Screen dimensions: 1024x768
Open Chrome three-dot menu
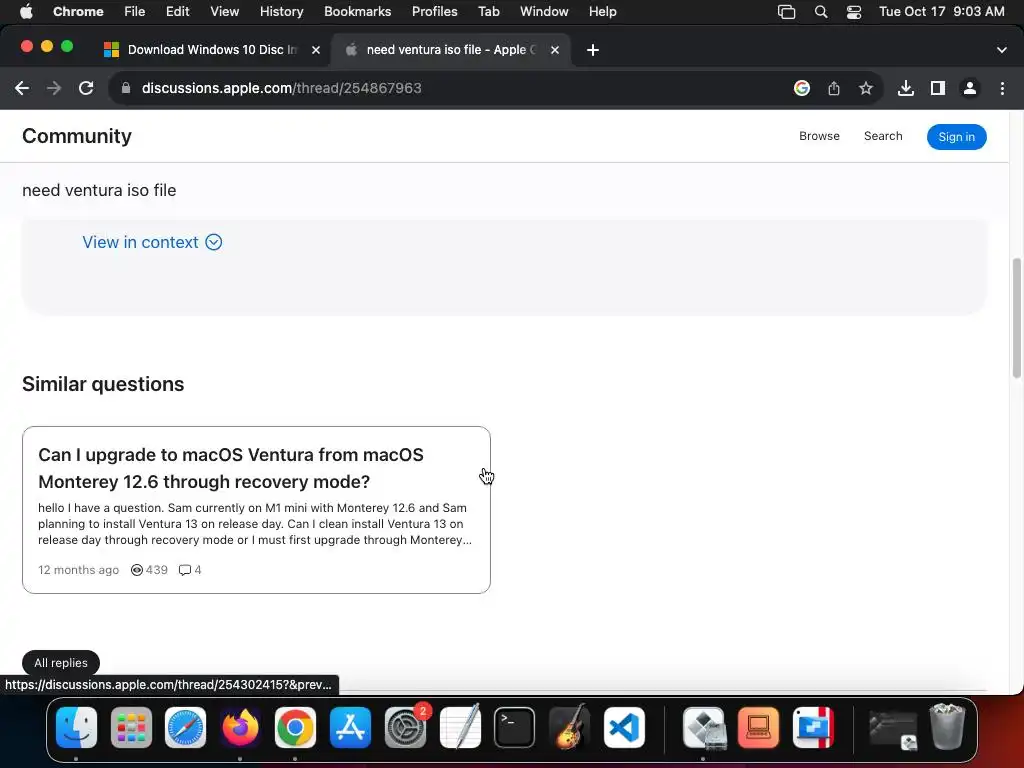coord(1002,88)
